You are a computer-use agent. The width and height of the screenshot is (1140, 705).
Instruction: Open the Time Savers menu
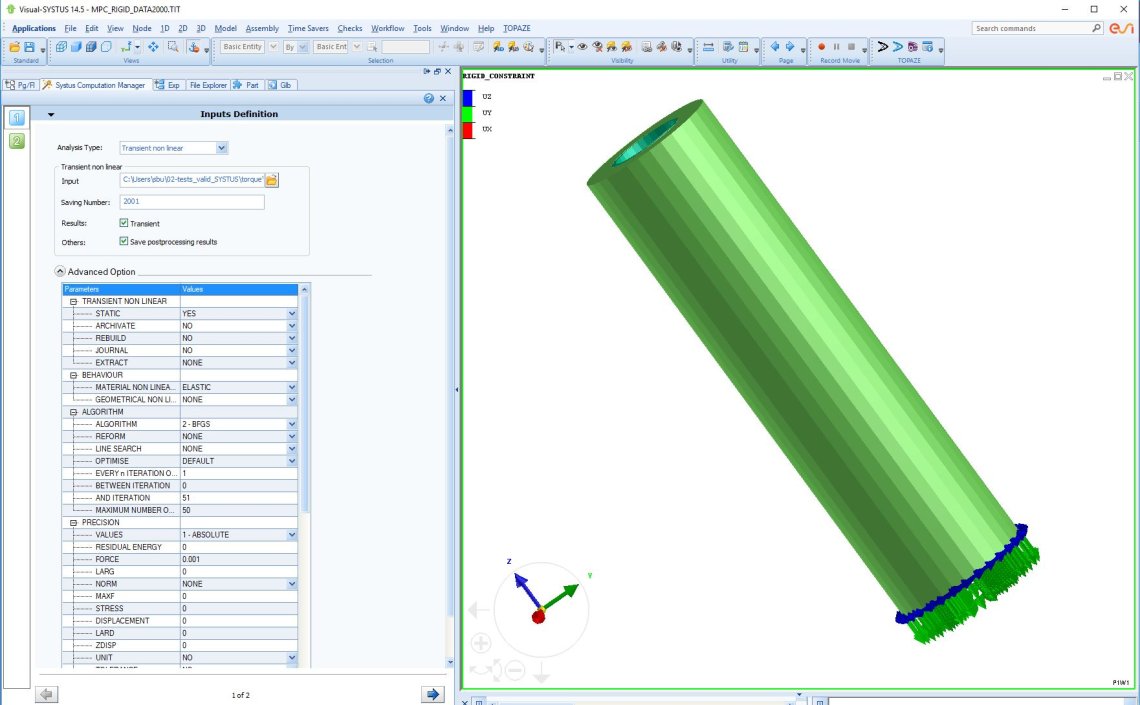pyautogui.click(x=308, y=28)
